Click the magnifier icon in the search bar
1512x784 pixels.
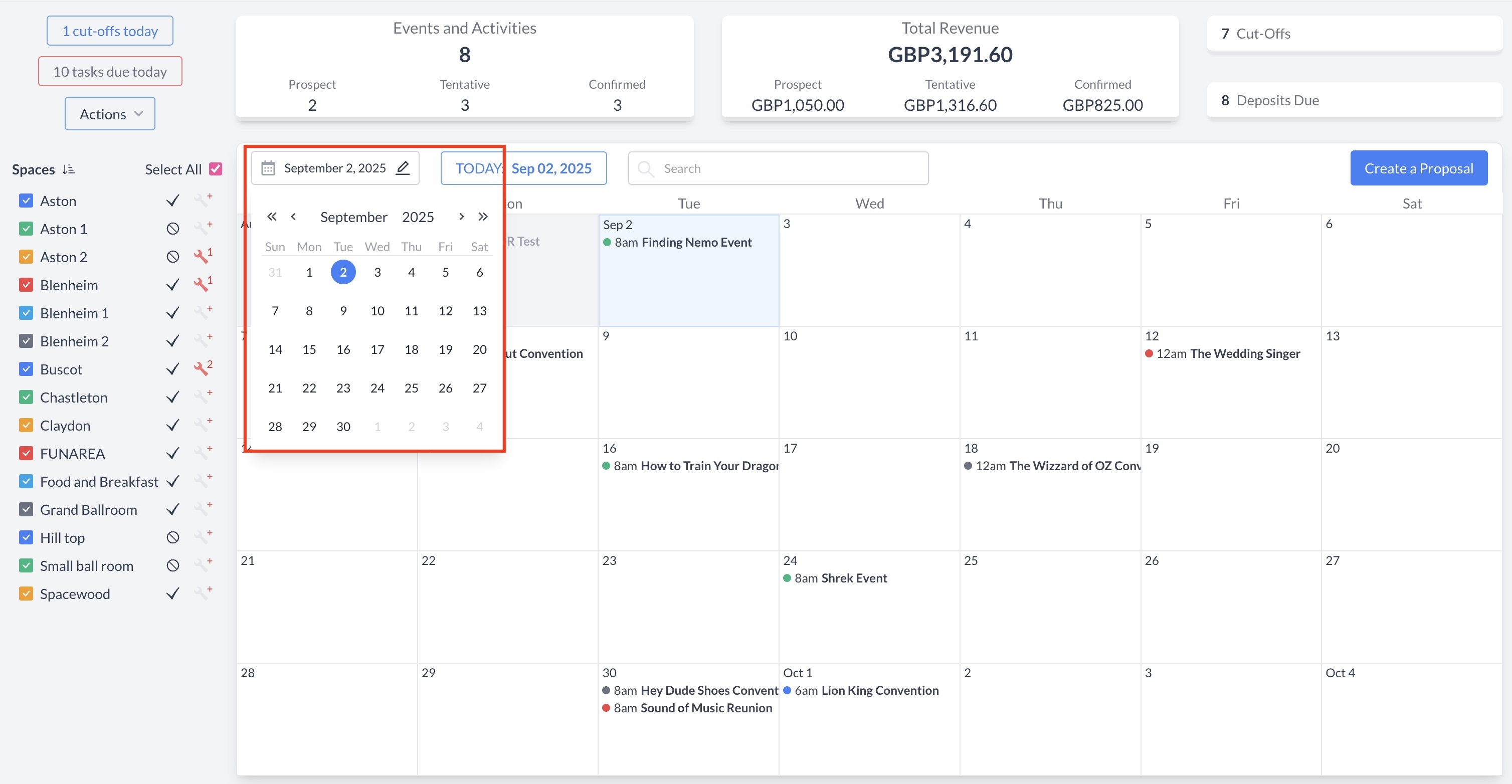(646, 168)
